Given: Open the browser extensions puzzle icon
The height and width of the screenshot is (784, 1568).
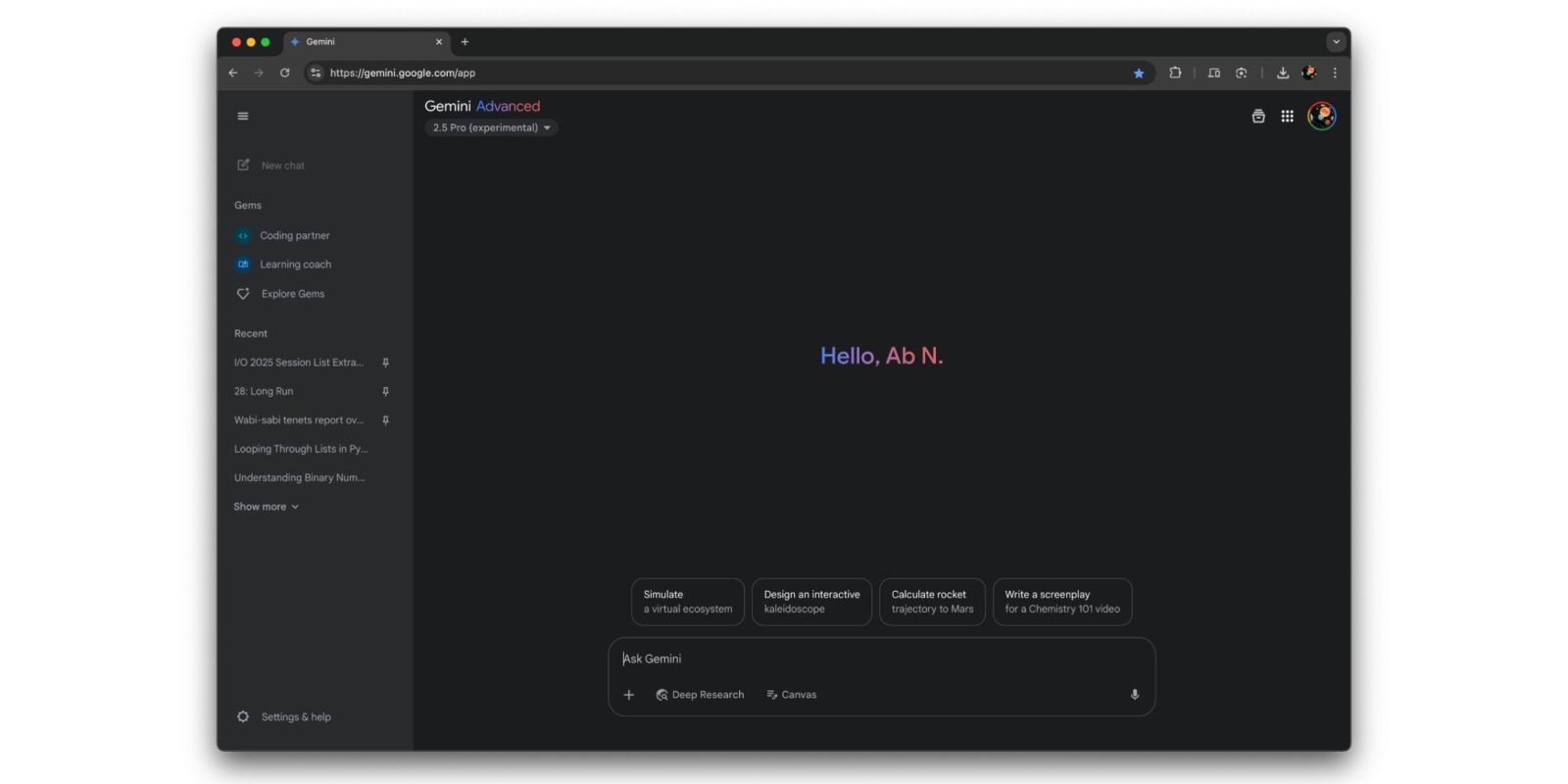Looking at the screenshot, I should [1175, 73].
